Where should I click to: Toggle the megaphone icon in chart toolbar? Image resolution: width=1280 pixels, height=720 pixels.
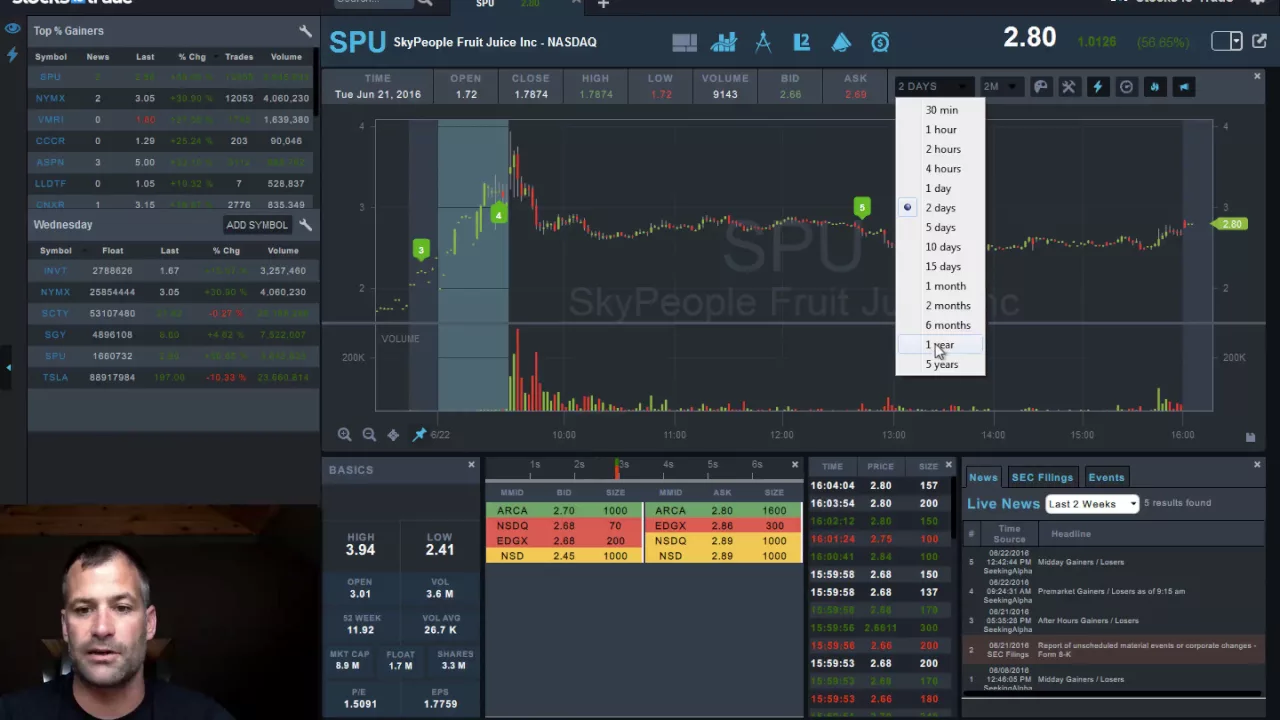click(x=1184, y=87)
